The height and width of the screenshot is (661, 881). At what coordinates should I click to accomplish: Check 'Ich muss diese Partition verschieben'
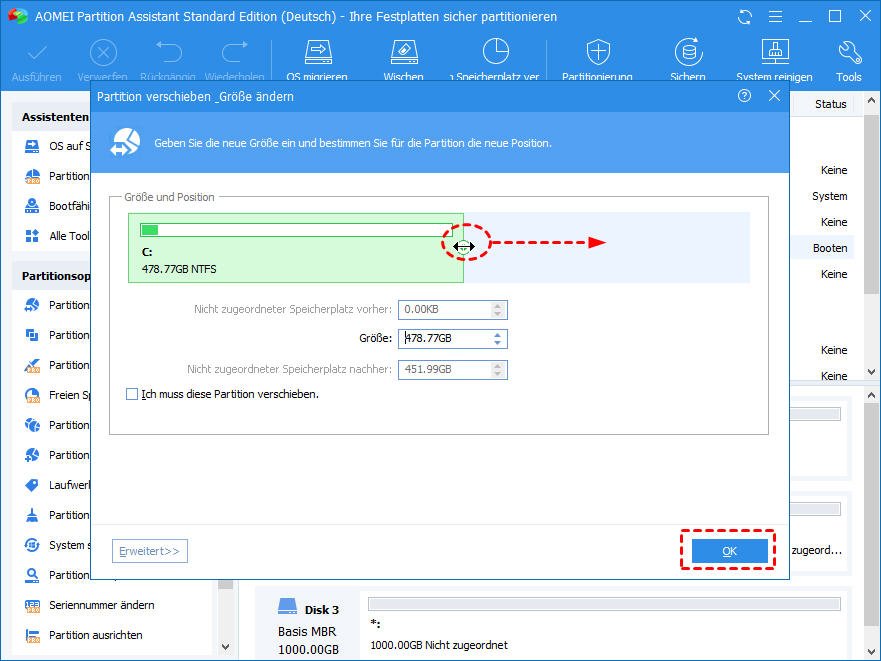(x=132, y=394)
